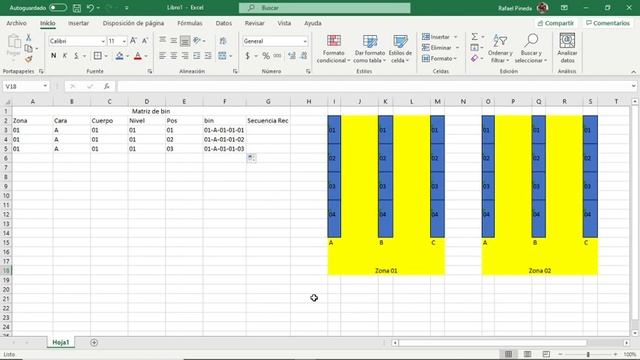
Task: Open the Calibri font name dropdown
Action: tap(102, 41)
